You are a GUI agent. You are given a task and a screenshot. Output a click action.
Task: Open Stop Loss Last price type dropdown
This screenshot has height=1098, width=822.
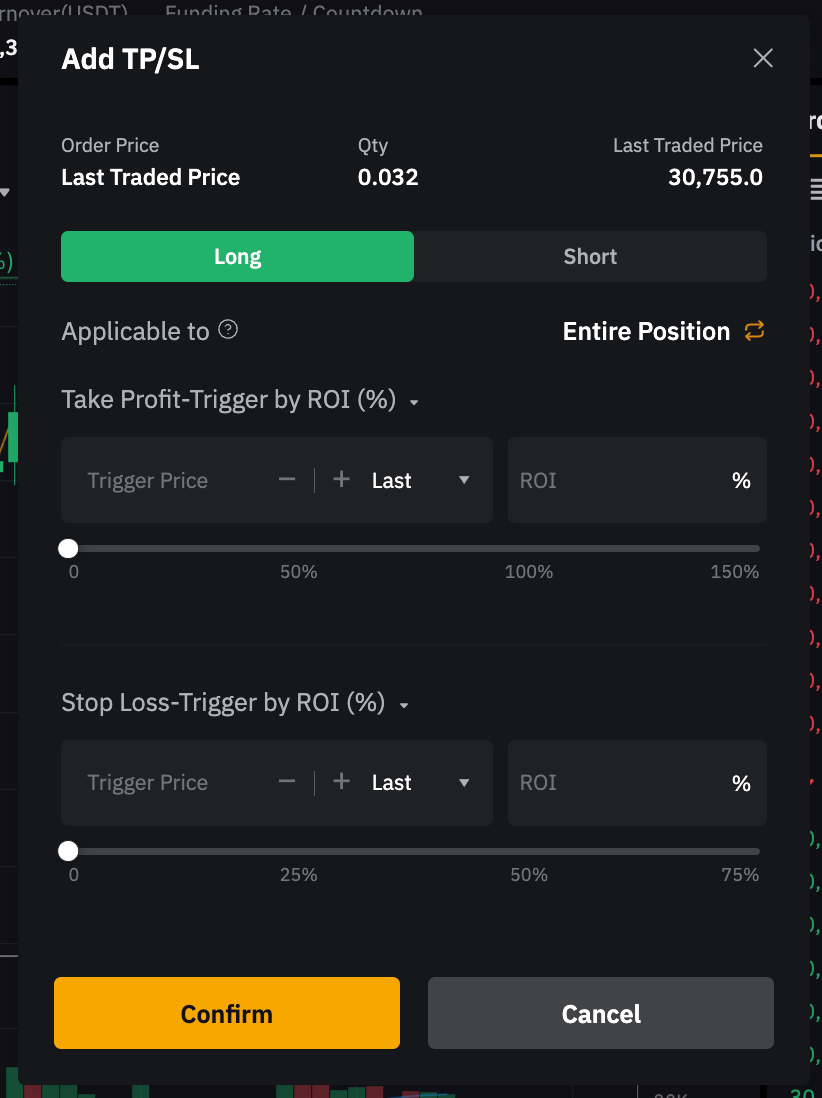420,782
